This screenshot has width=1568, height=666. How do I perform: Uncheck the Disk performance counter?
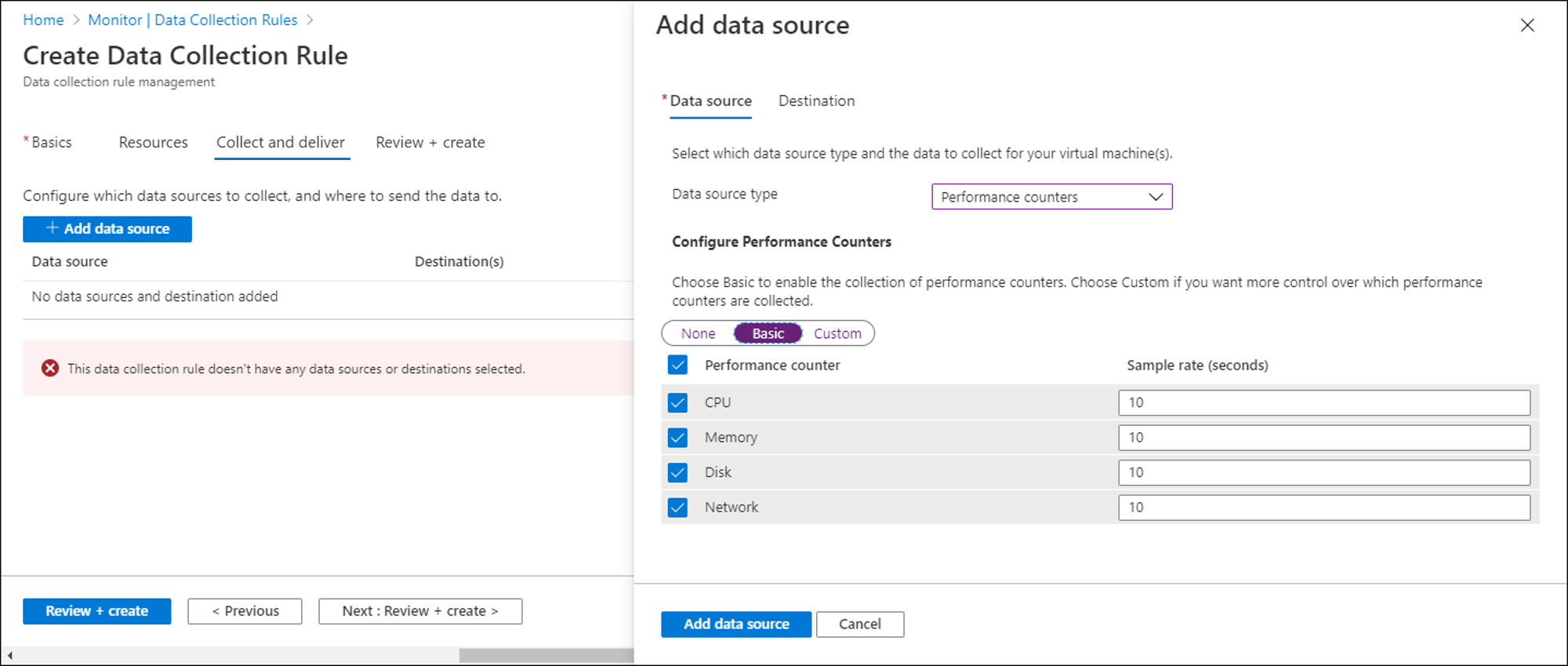coord(677,472)
